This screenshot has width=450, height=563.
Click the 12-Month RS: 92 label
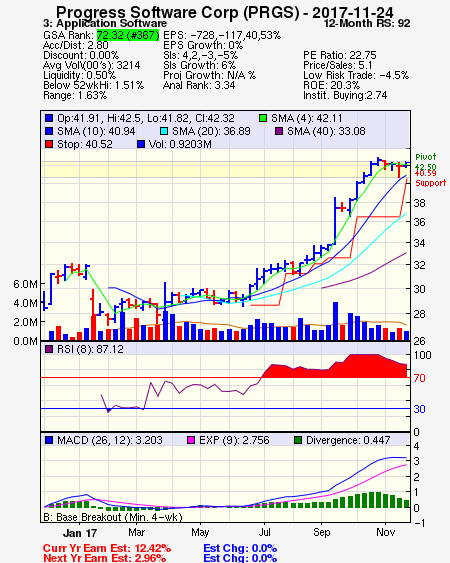(367, 24)
